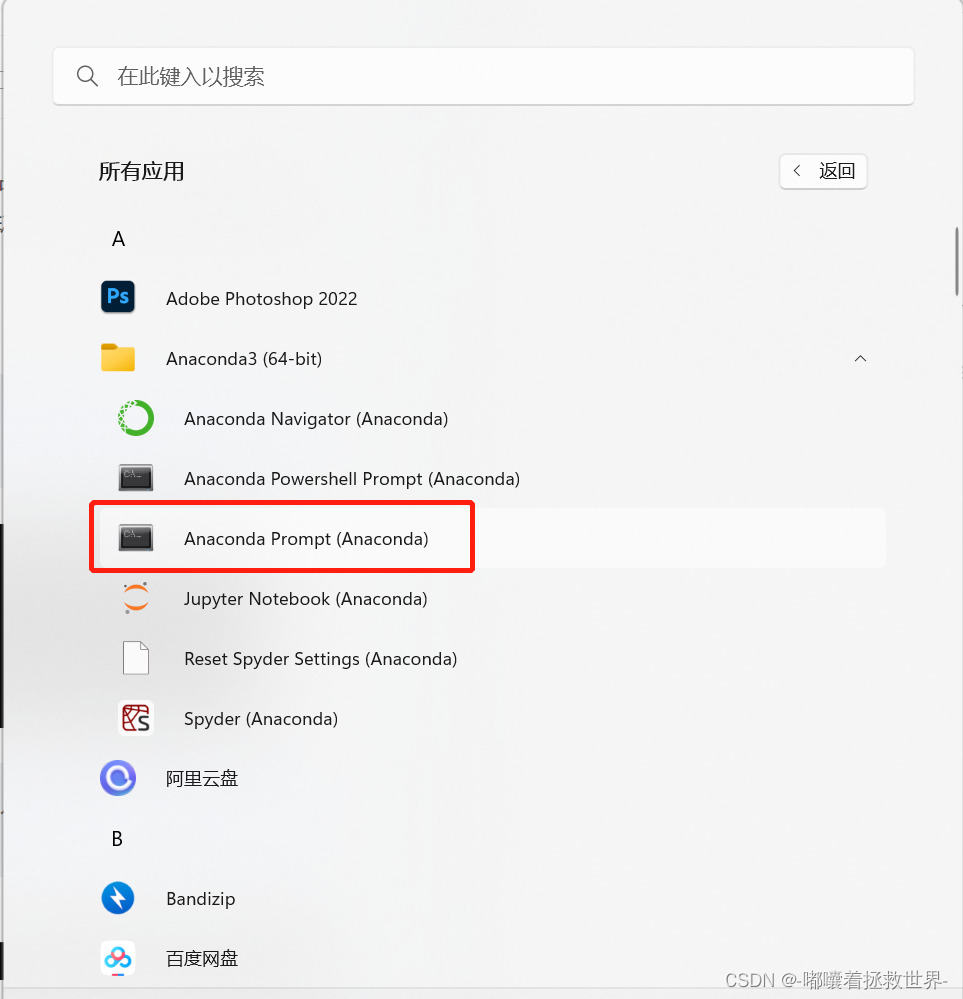963x999 pixels.
Task: Click Anaconda Powershell Prompt terminal icon
Action: click(136, 478)
